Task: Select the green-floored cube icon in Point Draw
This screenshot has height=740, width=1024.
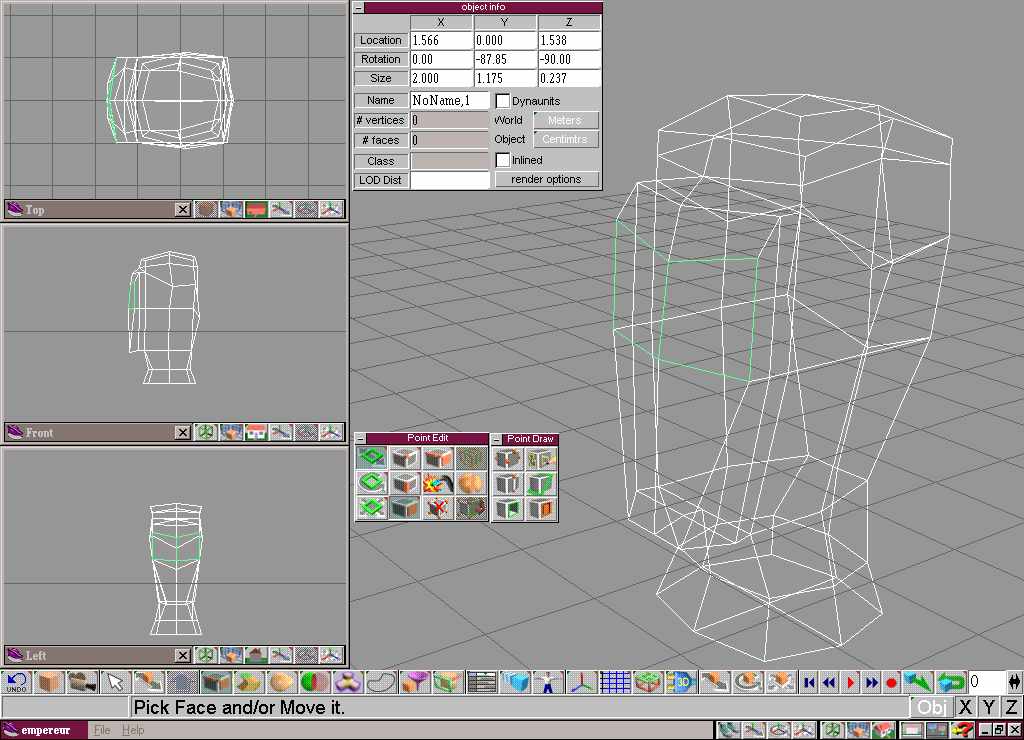Action: click(540, 484)
